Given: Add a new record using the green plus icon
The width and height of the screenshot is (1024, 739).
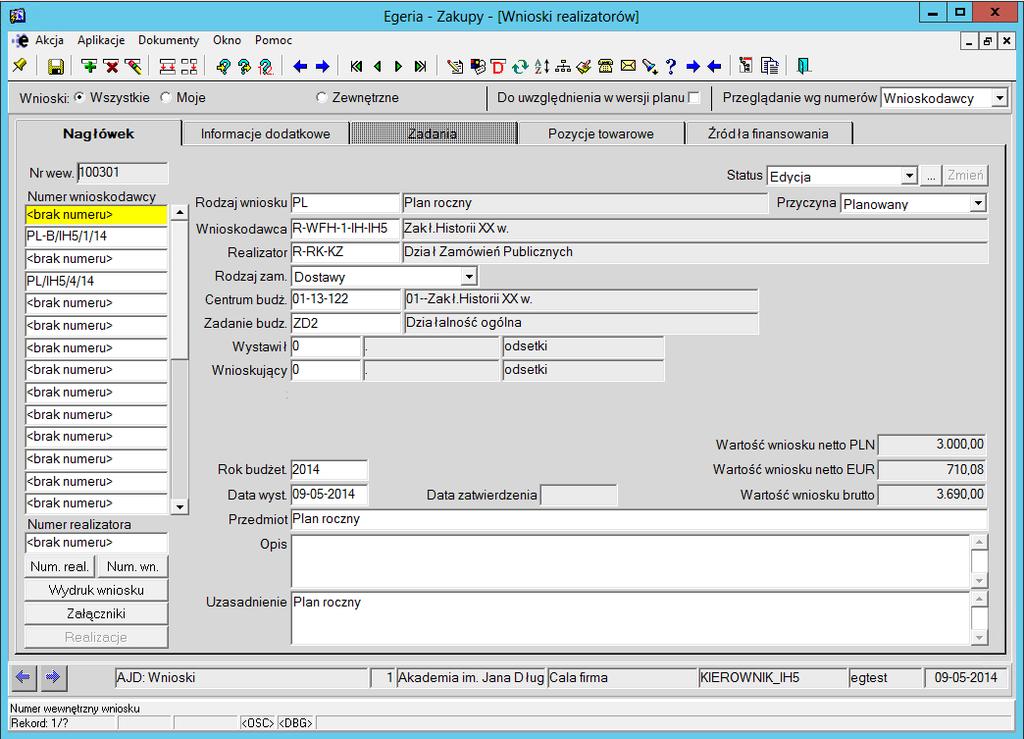Looking at the screenshot, I should (x=89, y=66).
